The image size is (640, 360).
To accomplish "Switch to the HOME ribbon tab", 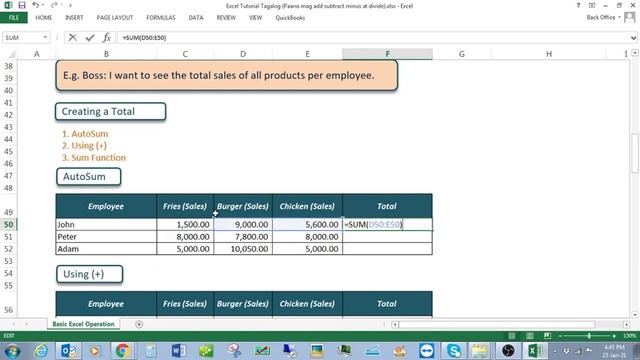I will [44, 18].
